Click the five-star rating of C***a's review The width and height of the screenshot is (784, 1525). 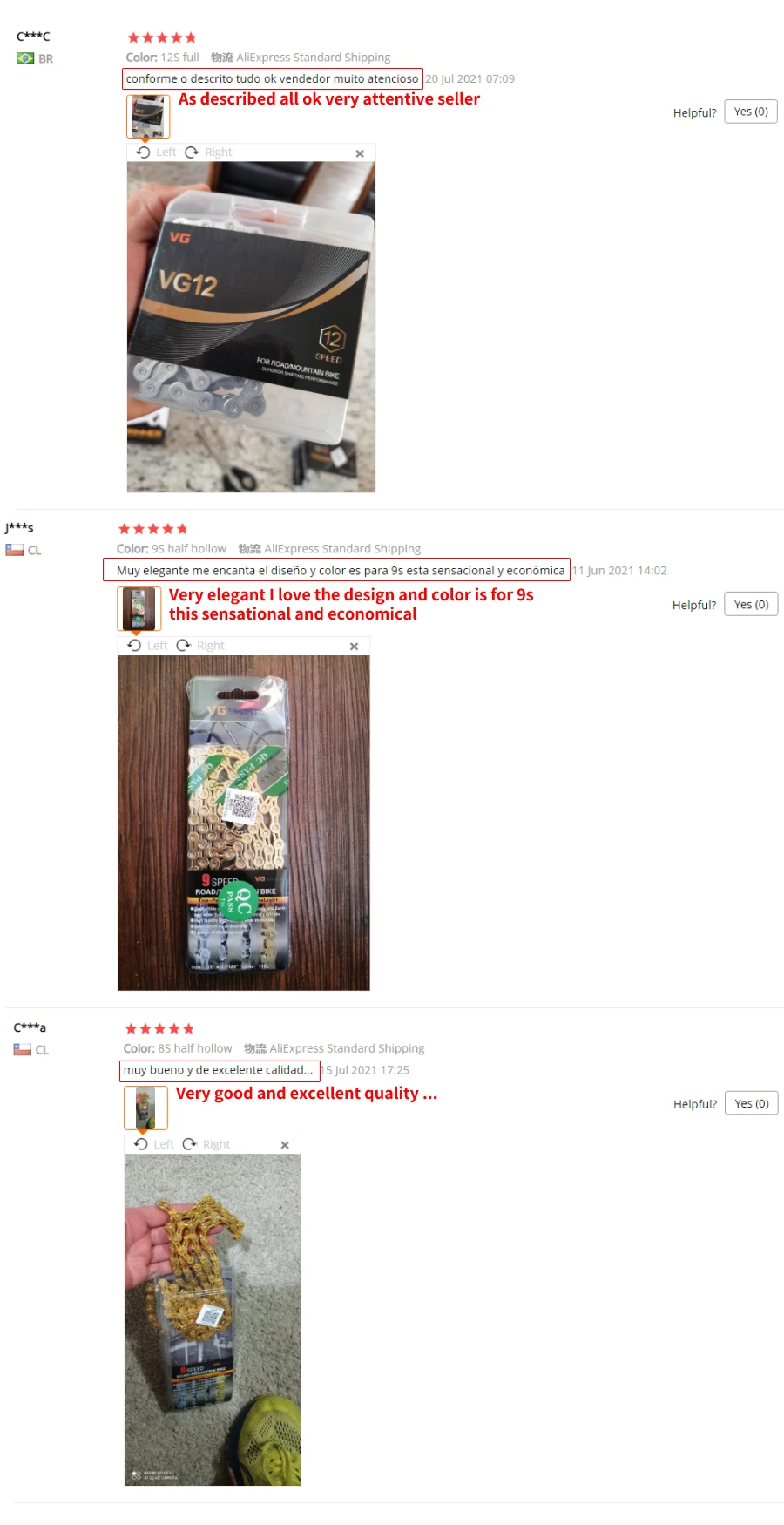(159, 1029)
